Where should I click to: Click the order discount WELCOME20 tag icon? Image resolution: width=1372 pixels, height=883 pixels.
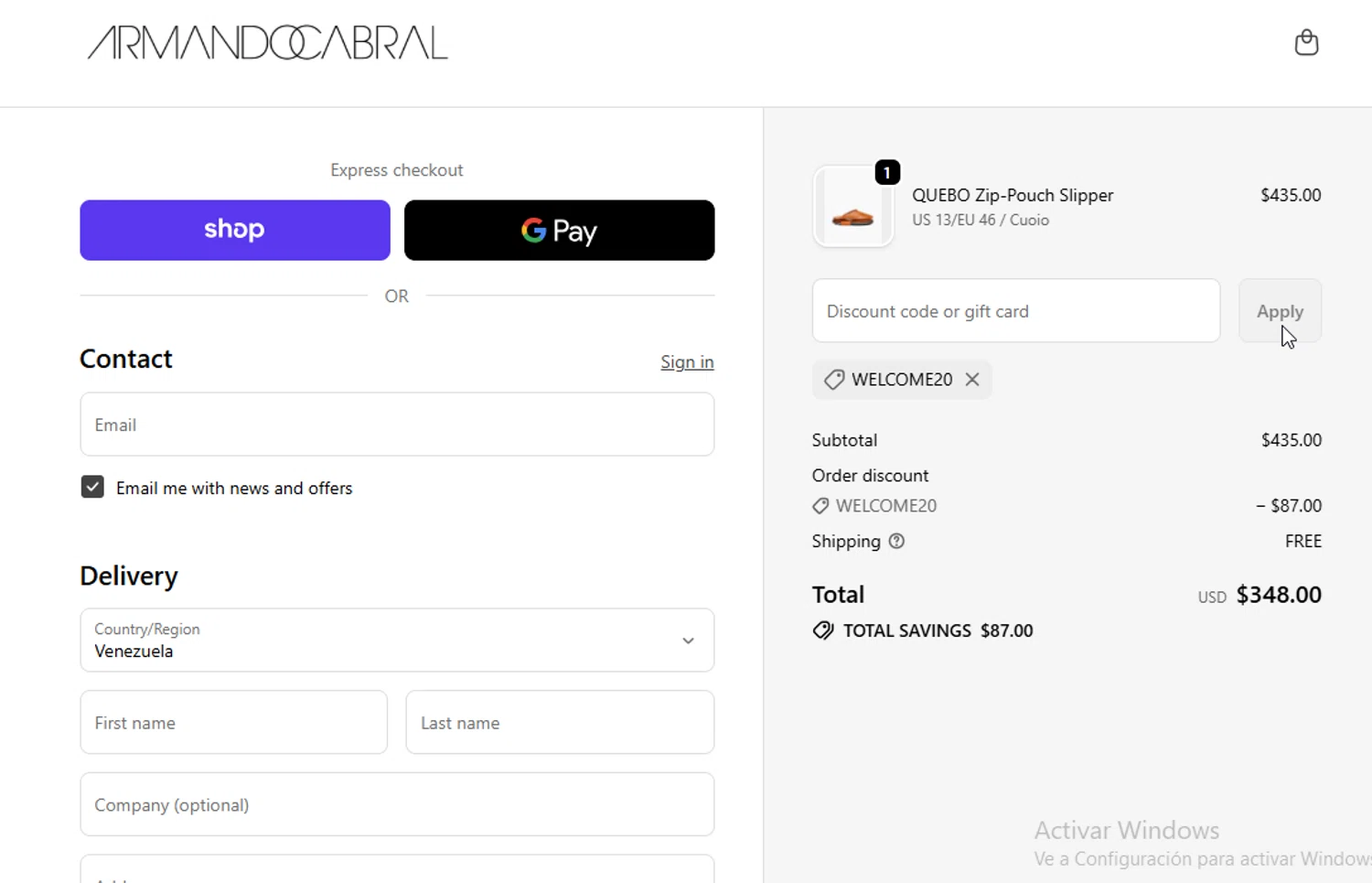pos(820,506)
